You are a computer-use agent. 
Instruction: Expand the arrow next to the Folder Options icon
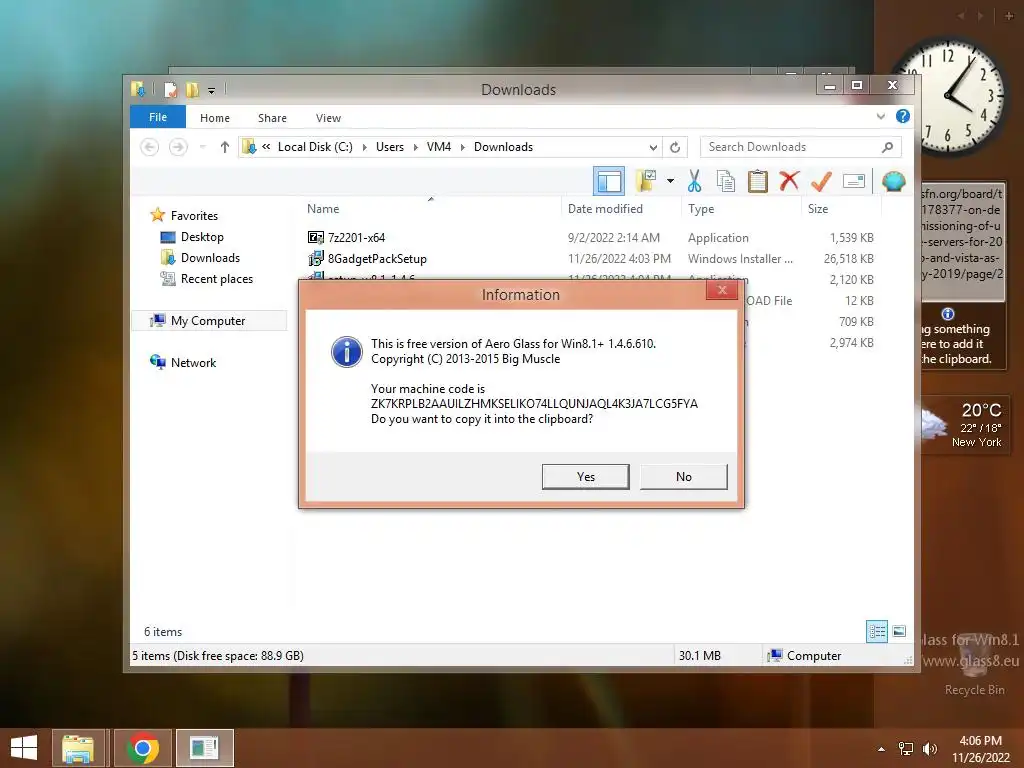point(670,181)
